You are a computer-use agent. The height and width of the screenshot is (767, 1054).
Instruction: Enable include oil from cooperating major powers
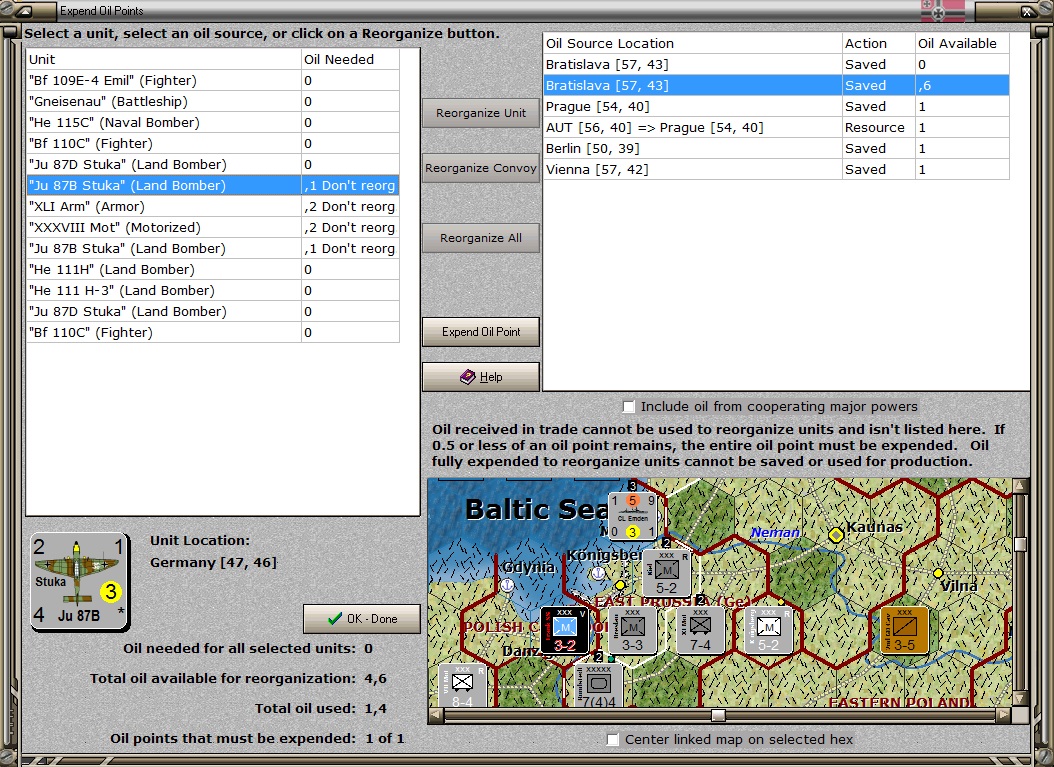click(x=629, y=407)
